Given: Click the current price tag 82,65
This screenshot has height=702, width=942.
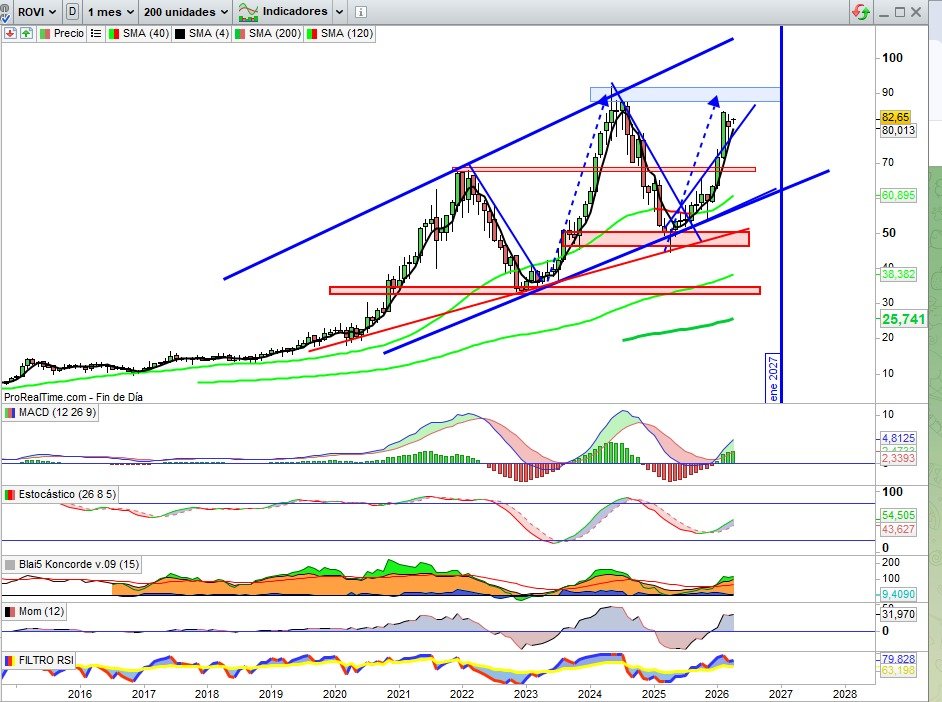Looking at the screenshot, I should 895,117.
